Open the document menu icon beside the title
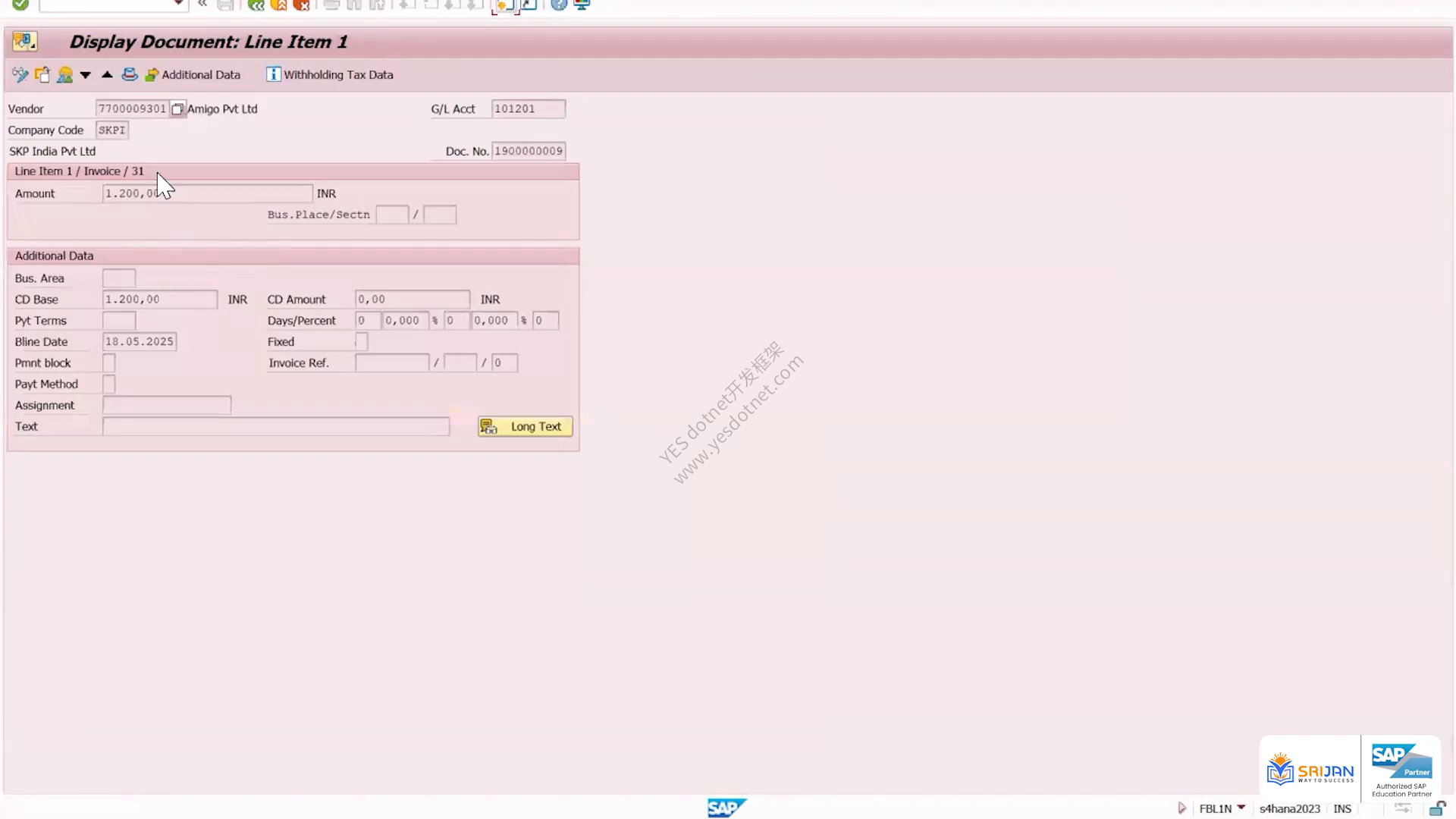 point(24,42)
